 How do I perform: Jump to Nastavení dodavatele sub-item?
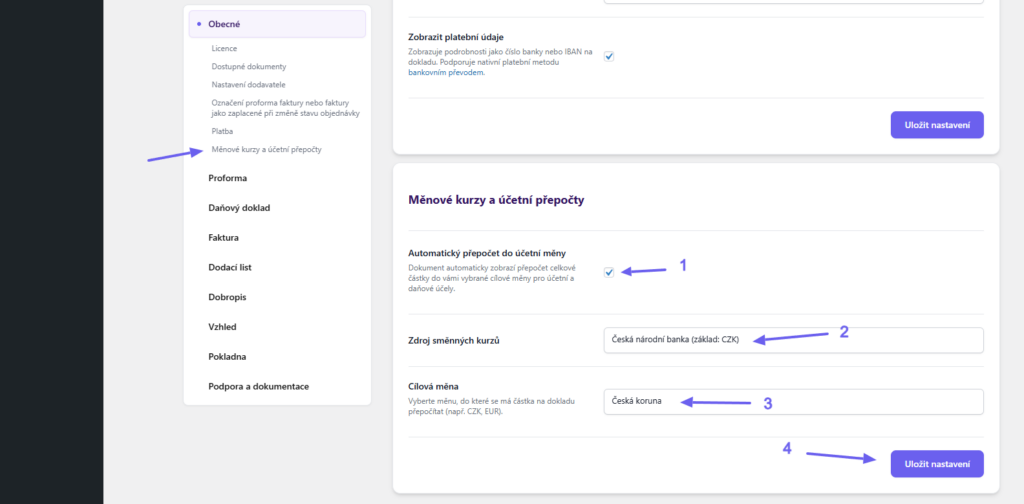pos(248,85)
